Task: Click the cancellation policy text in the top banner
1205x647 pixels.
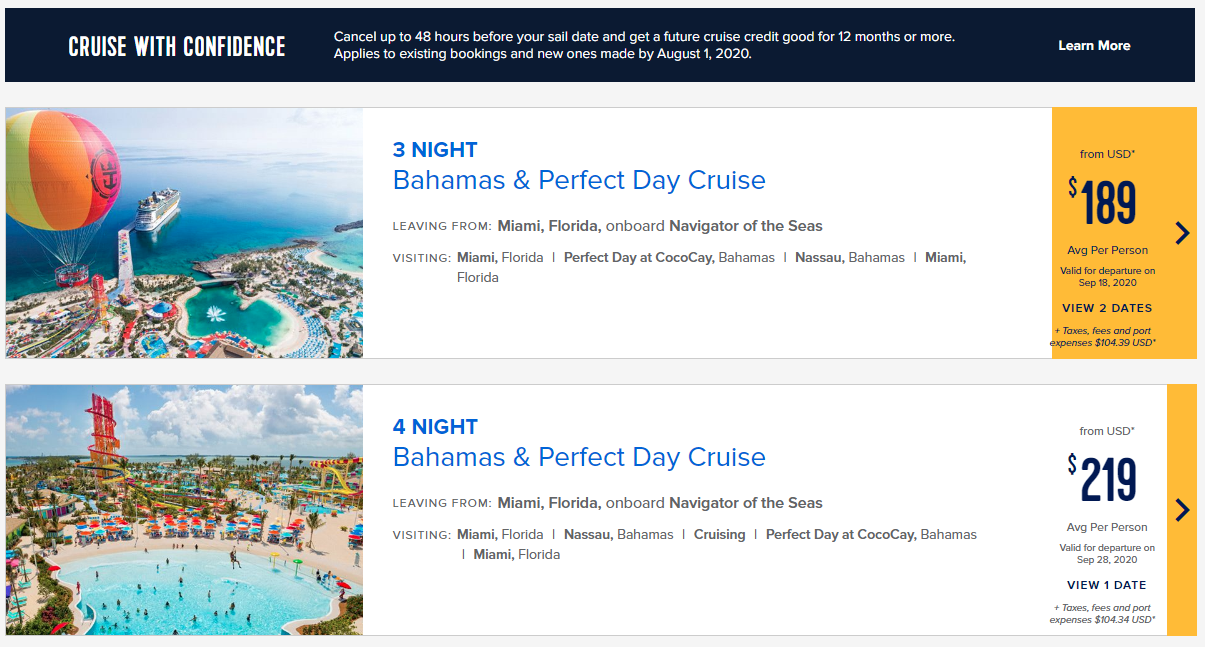Action: (x=644, y=45)
